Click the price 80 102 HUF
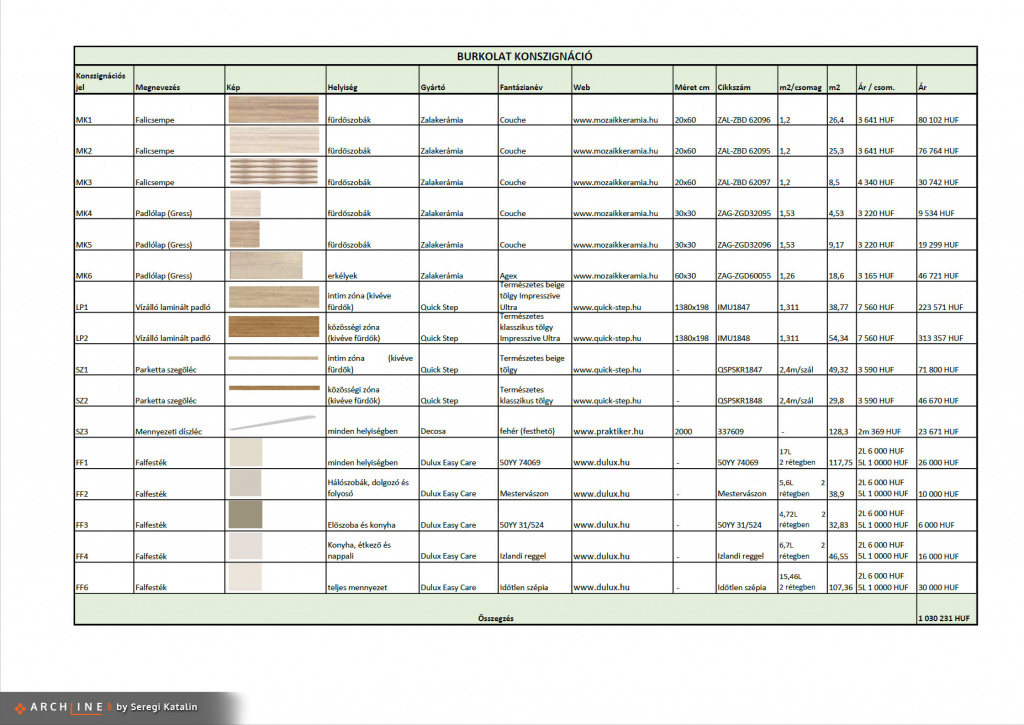 [938, 120]
